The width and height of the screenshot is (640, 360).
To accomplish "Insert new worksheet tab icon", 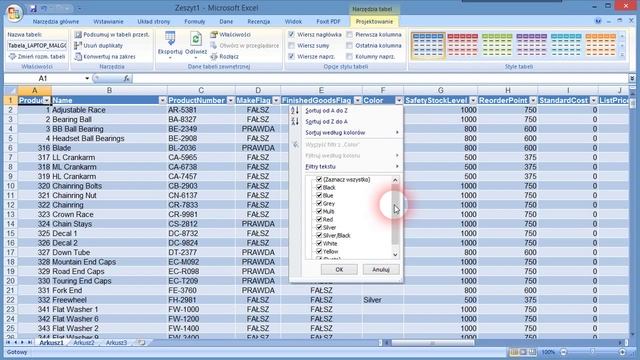I will (141, 343).
